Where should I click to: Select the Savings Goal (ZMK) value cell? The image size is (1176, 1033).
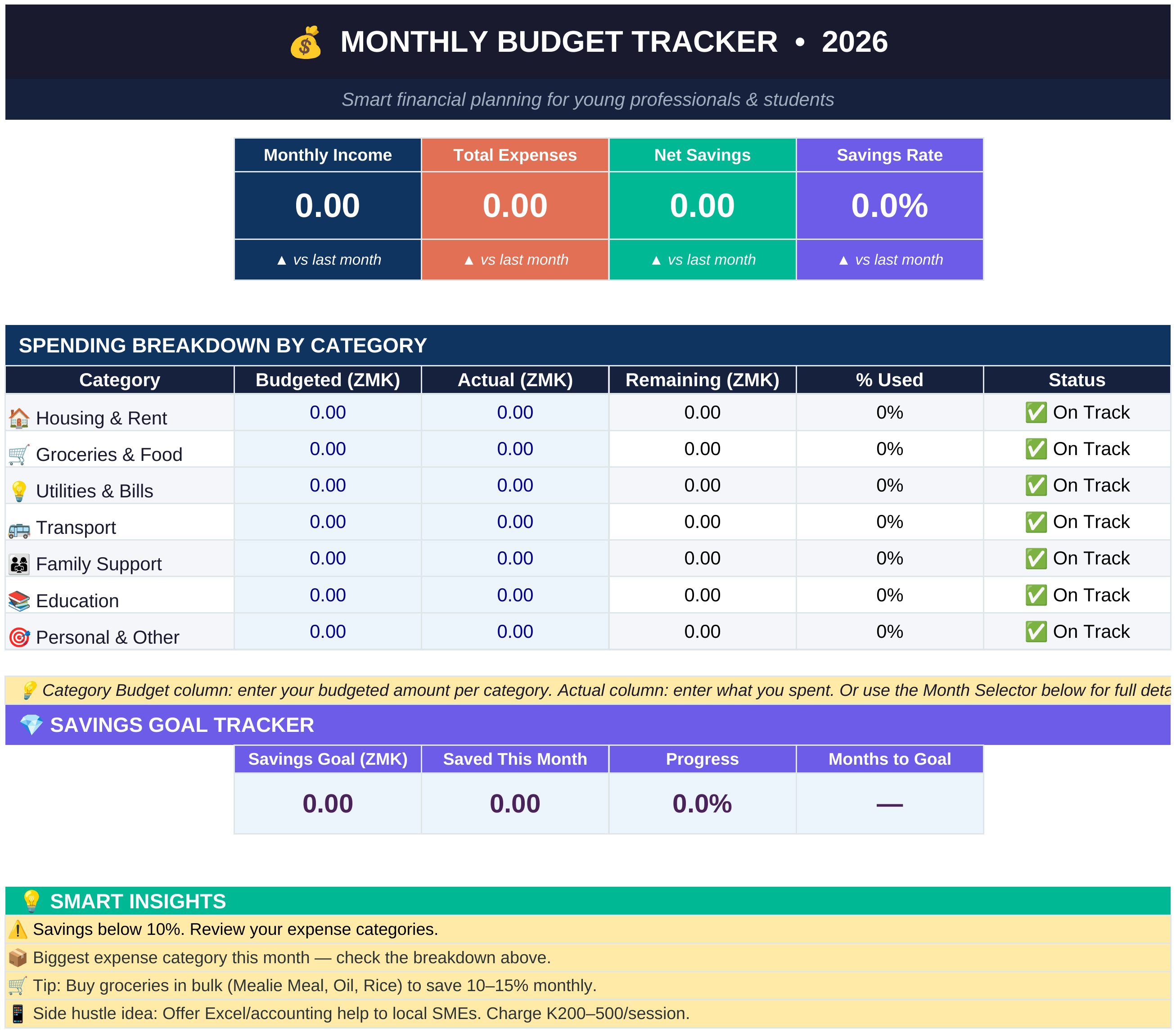click(x=327, y=803)
